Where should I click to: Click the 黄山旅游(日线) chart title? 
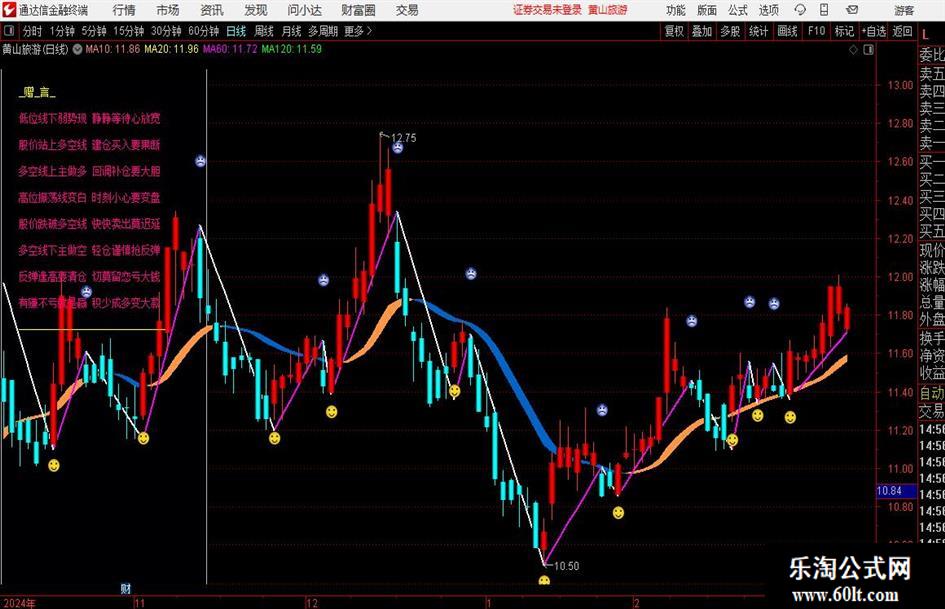click(35, 49)
